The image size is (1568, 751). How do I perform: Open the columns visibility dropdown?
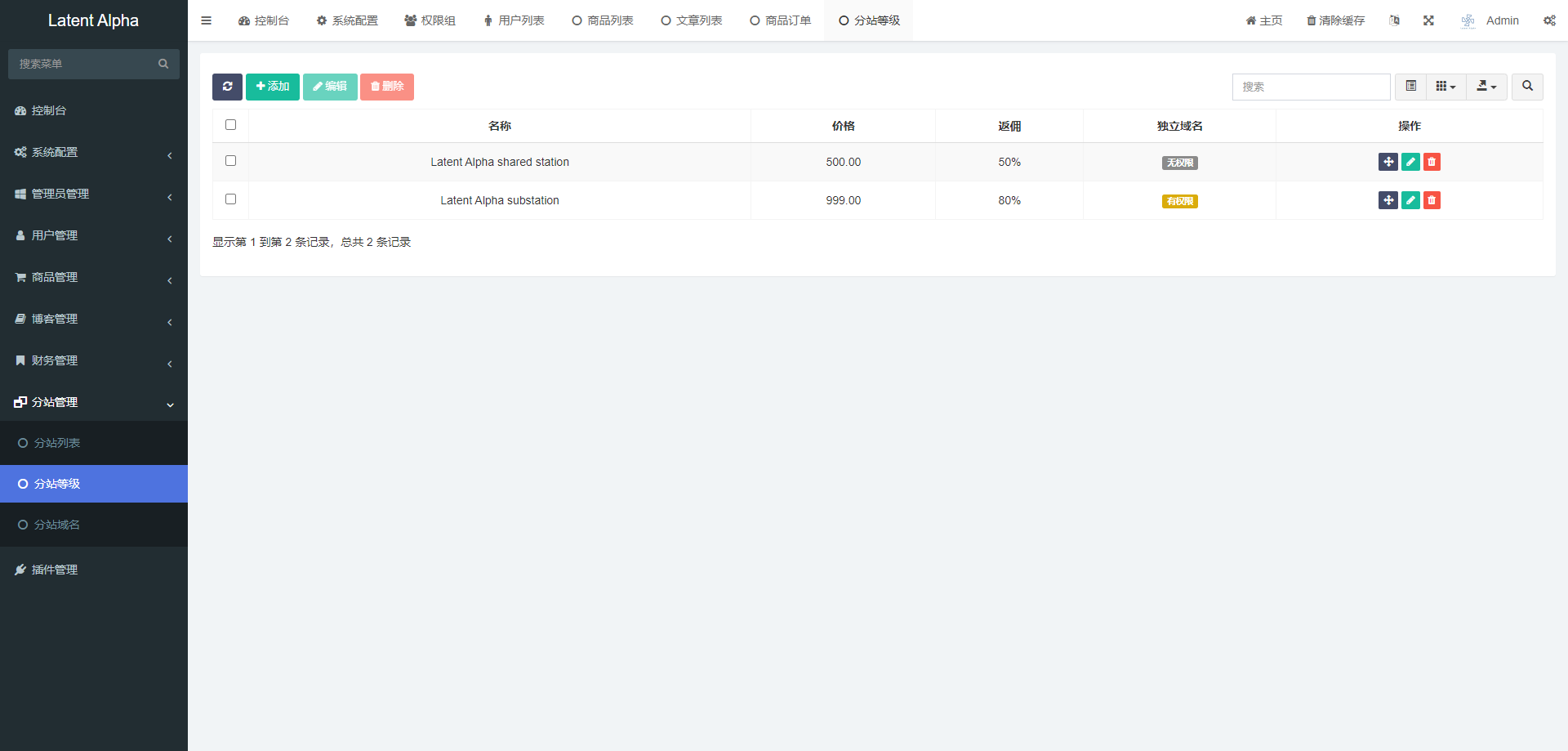tap(1445, 87)
